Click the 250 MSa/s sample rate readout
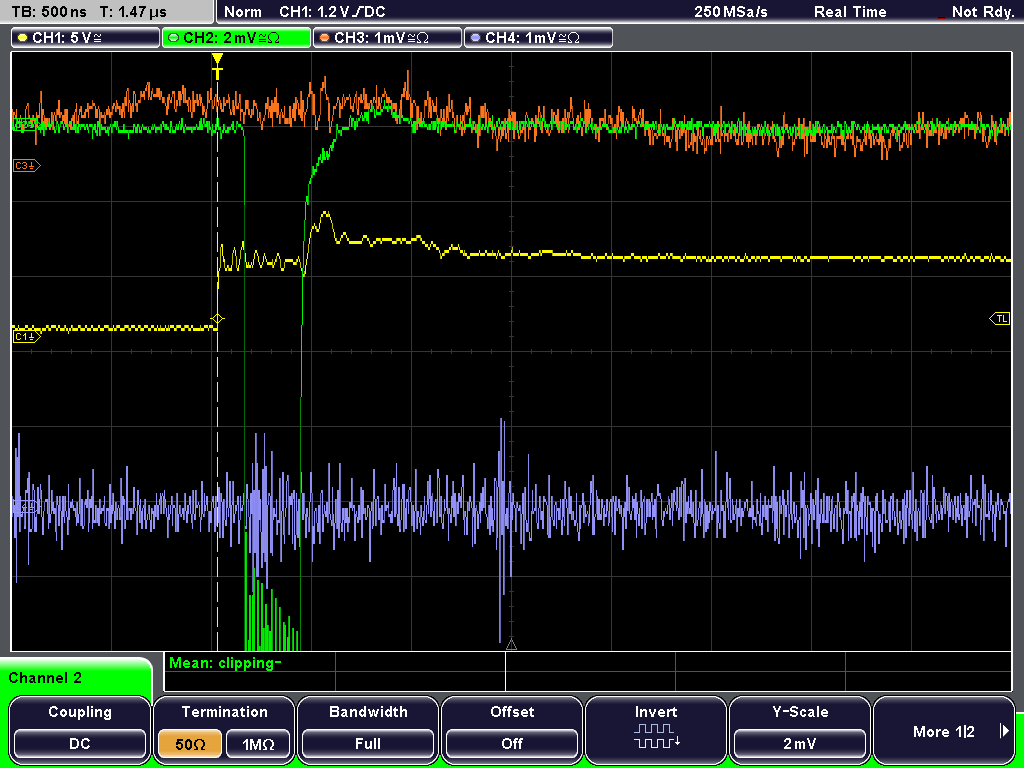This screenshot has height=768, width=1024. (x=731, y=12)
